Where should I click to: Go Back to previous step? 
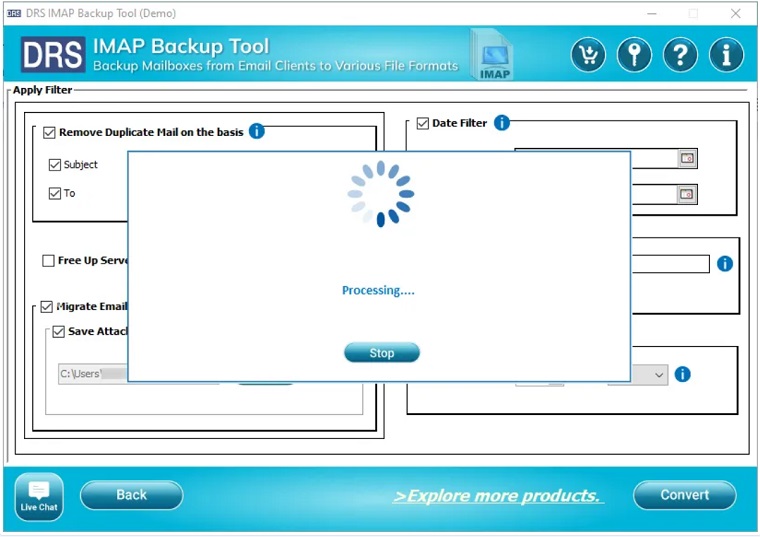pyautogui.click(x=131, y=495)
